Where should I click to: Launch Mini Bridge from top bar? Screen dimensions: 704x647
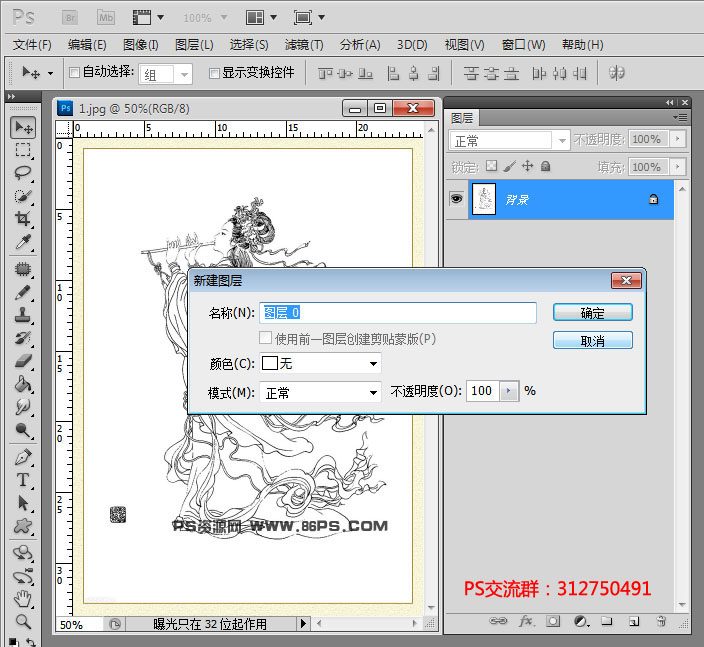106,18
